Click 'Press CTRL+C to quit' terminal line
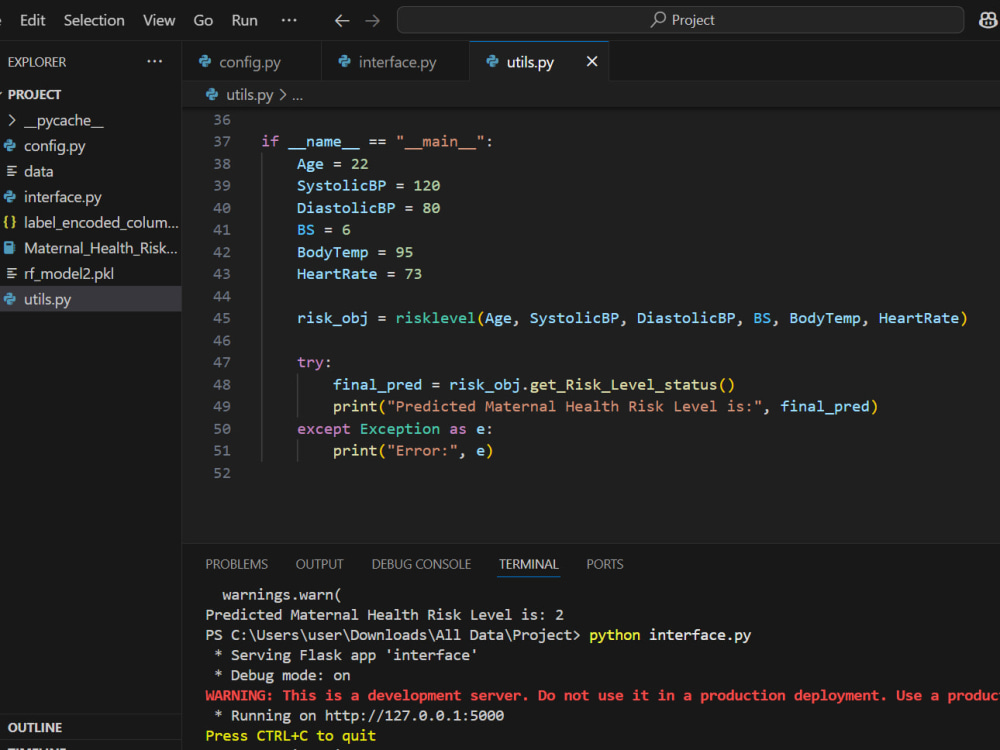 (x=290, y=736)
